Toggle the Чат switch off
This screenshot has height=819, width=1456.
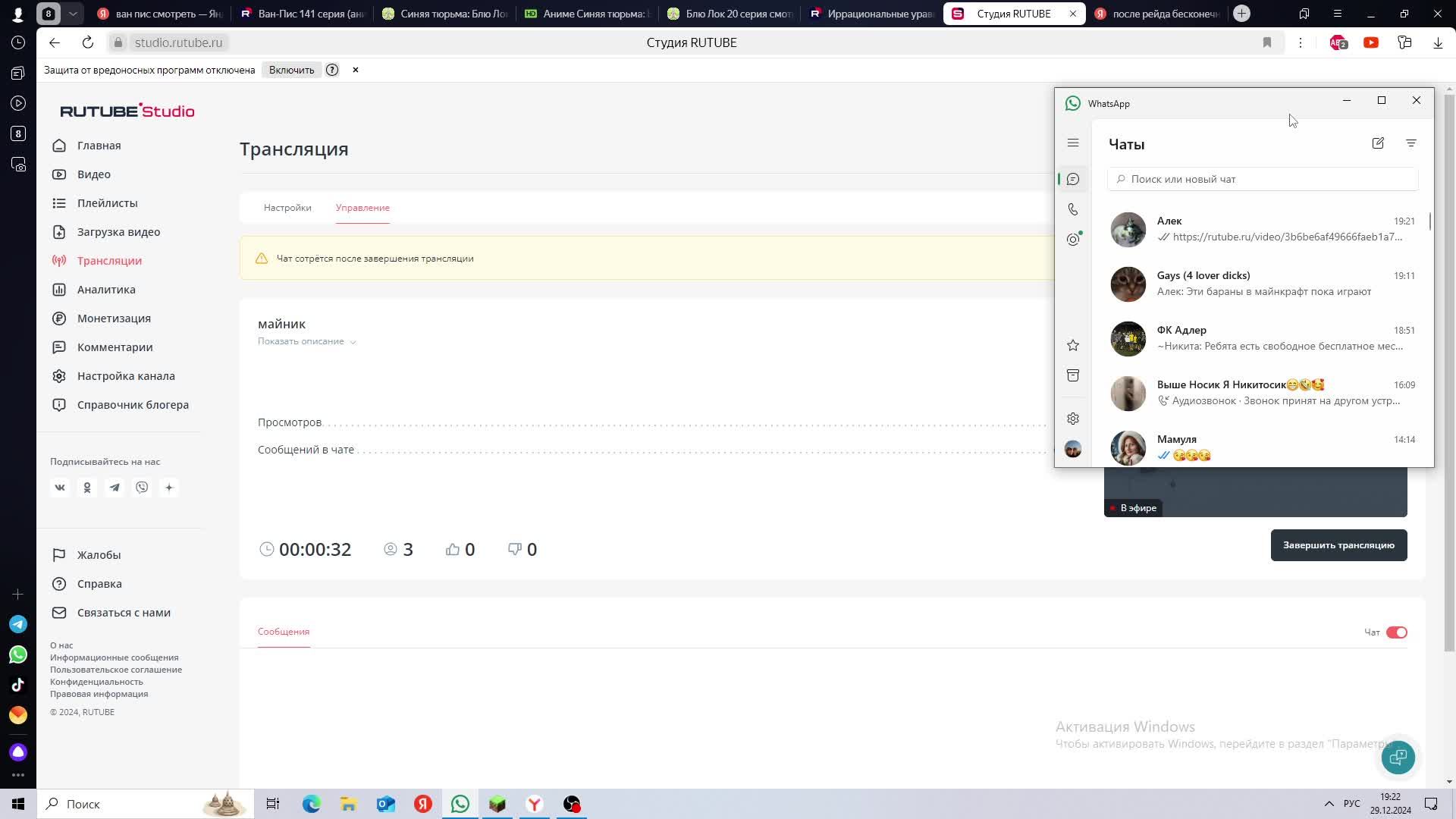tap(1396, 632)
